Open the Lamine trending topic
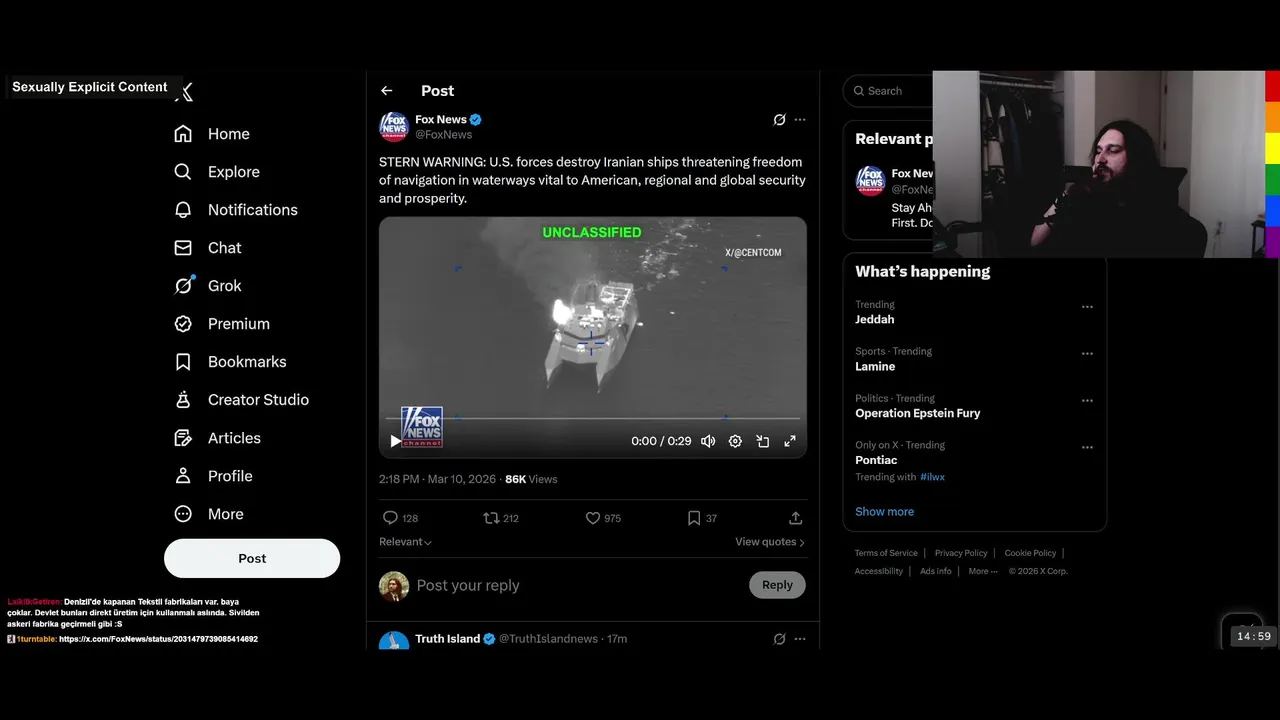 point(875,367)
